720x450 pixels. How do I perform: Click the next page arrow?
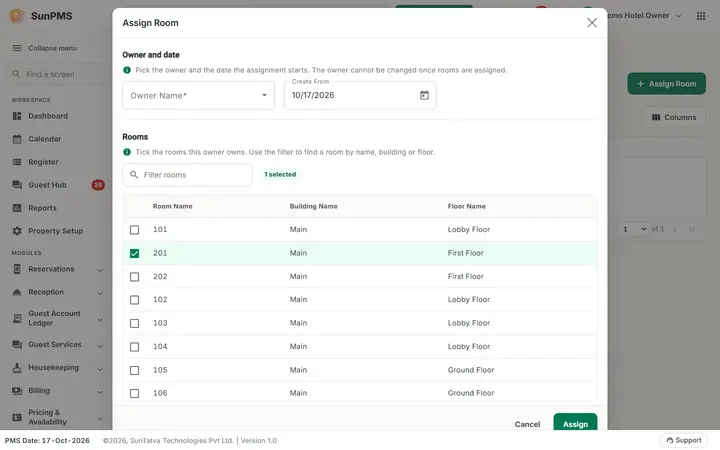pyautogui.click(x=675, y=229)
